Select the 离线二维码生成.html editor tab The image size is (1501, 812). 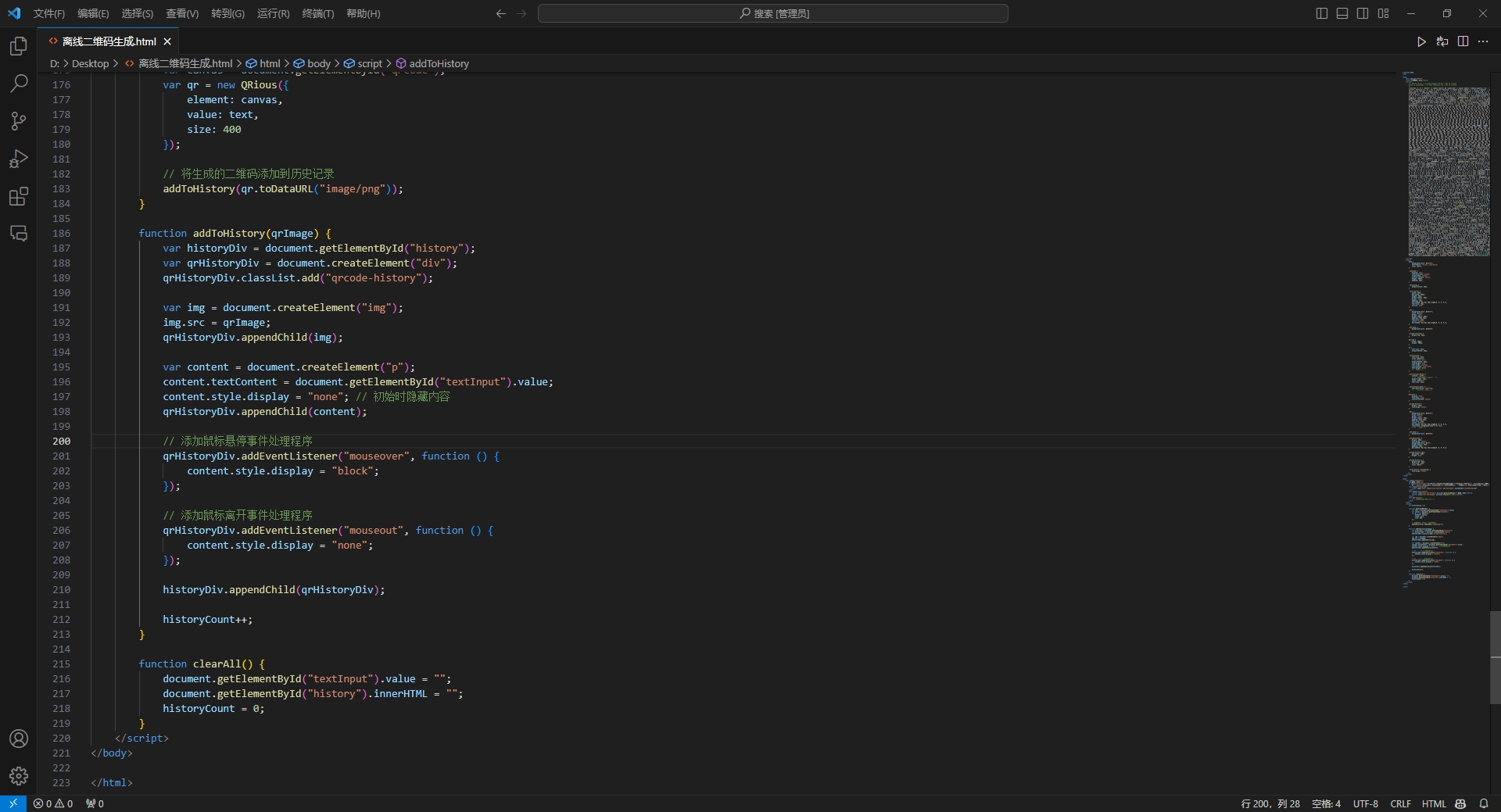pos(109,41)
